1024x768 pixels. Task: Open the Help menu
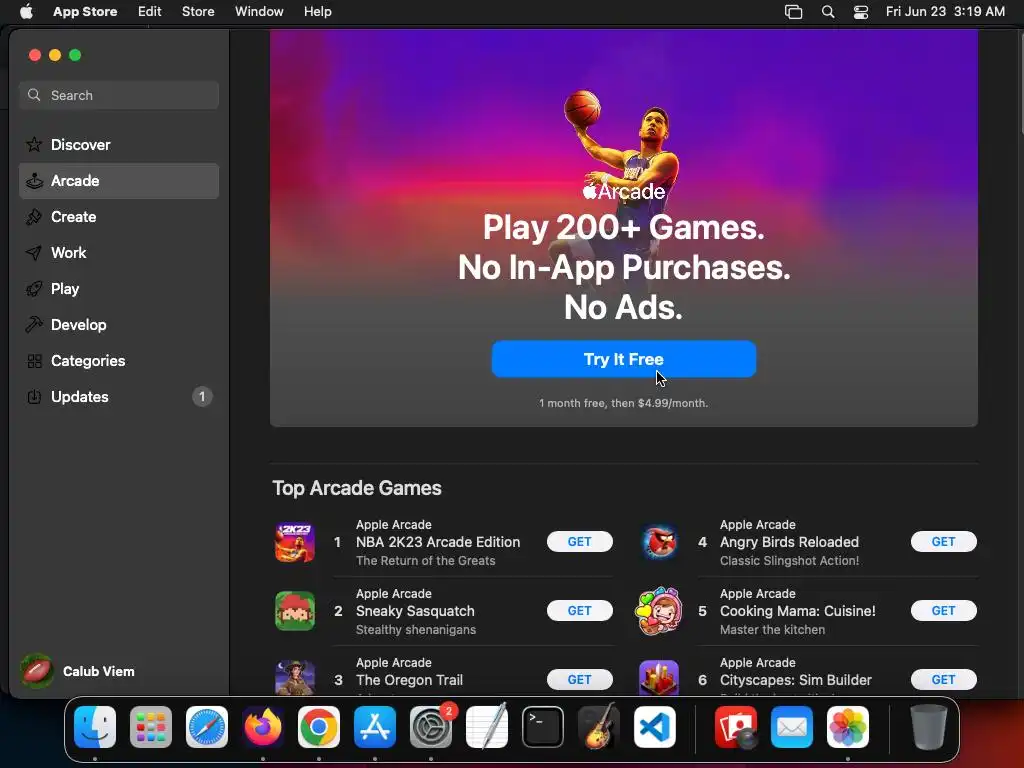(317, 12)
